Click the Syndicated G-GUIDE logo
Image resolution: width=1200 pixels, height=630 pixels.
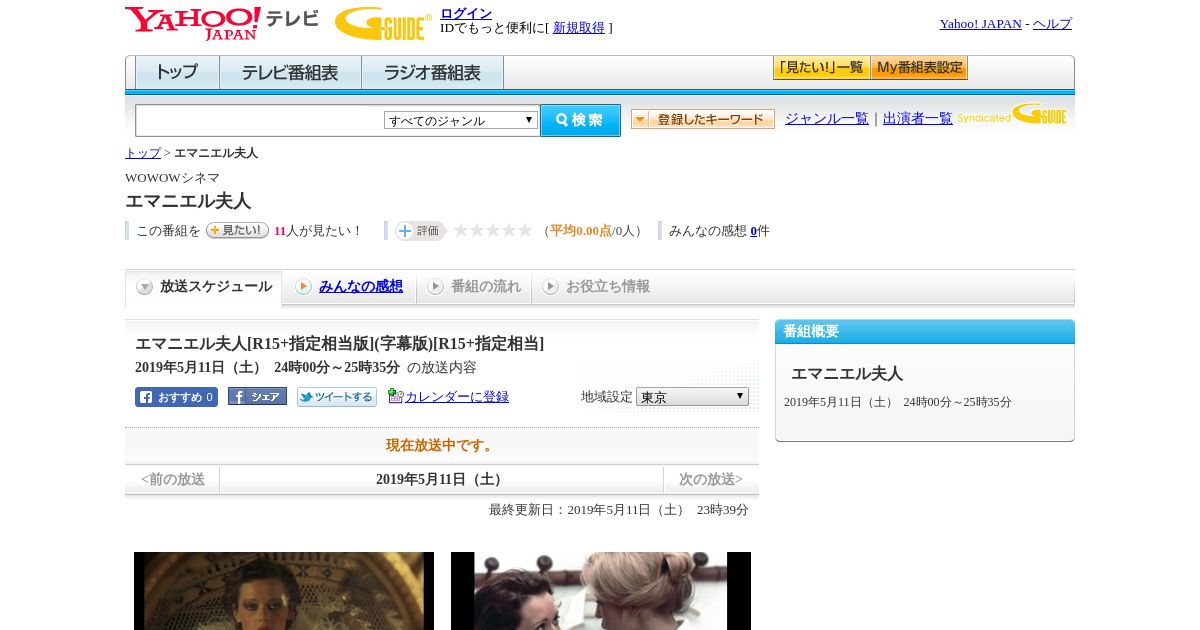[x=1012, y=114]
